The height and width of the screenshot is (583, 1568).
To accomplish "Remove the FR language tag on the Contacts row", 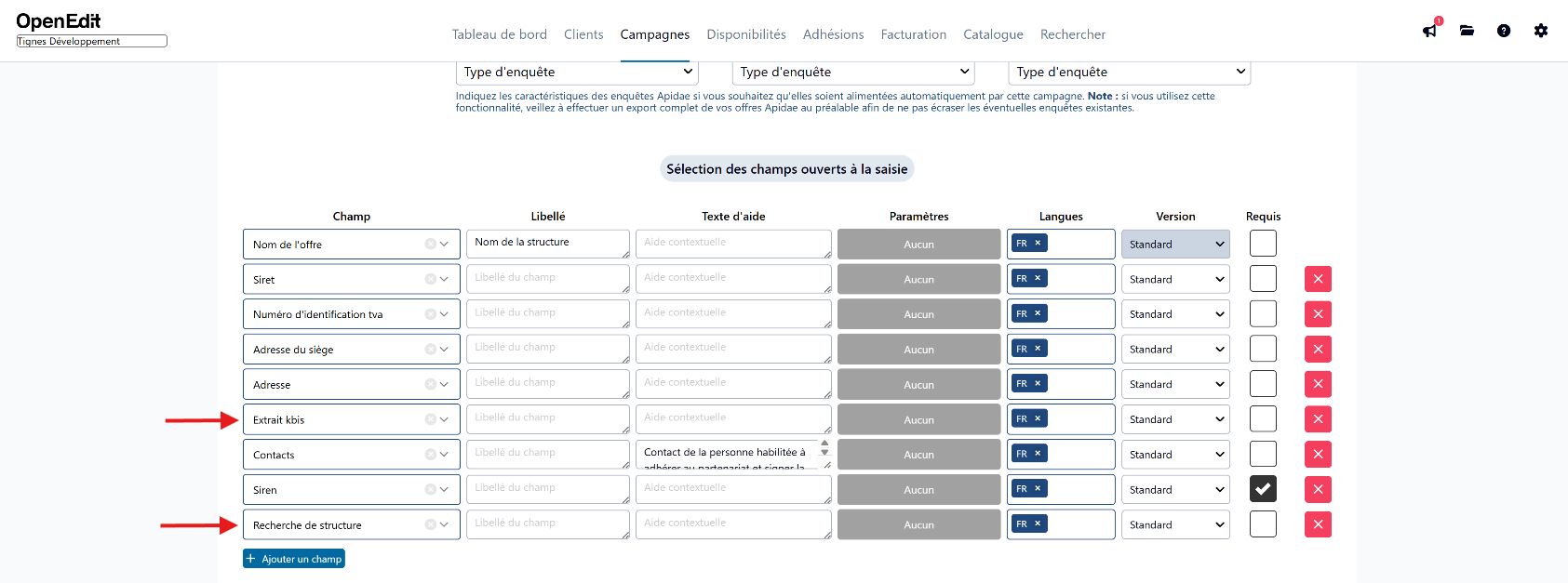I will click(1038, 453).
